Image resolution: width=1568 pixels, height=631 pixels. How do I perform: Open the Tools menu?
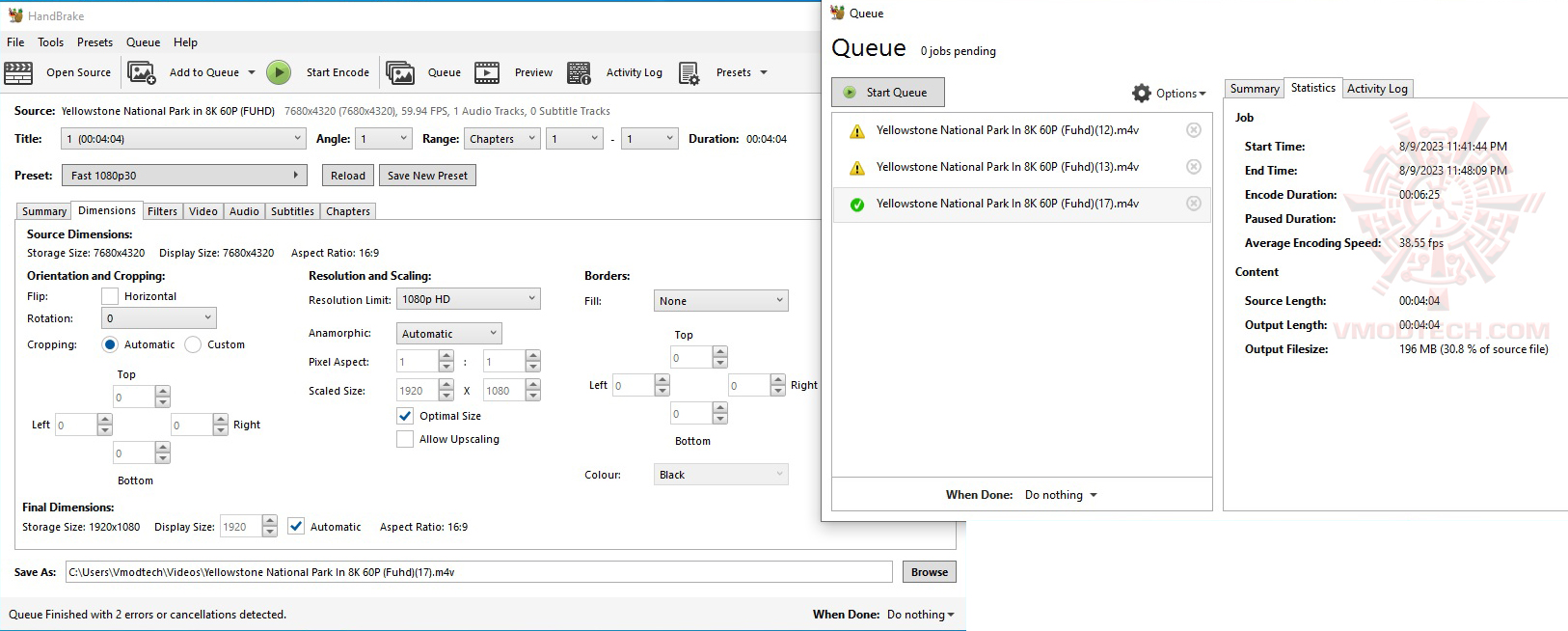(x=51, y=42)
